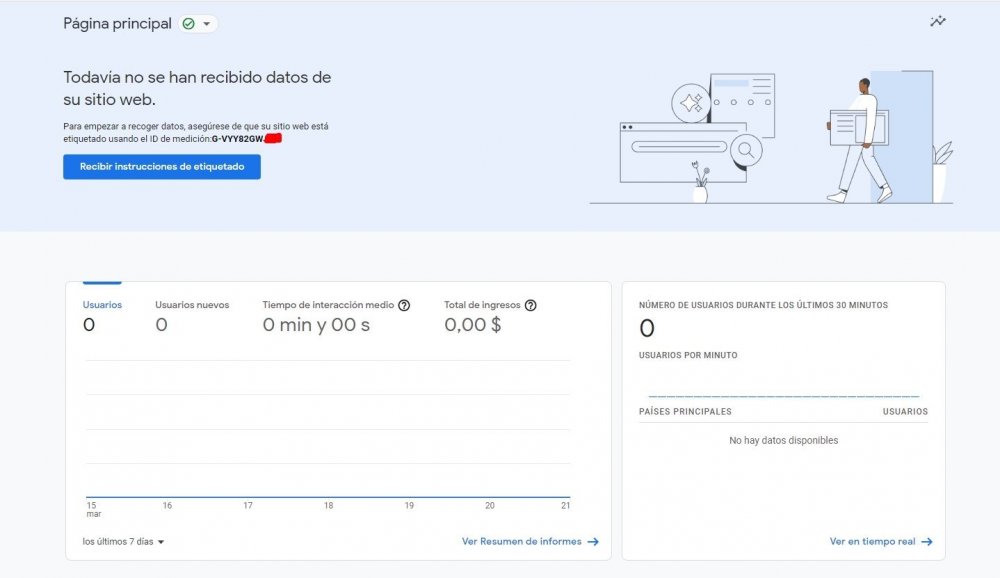Click inside the seven-day users chart area

(x=330, y=430)
